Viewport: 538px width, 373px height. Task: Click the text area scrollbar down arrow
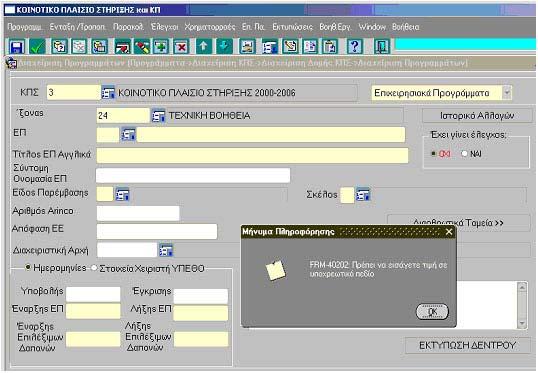pos(522,323)
